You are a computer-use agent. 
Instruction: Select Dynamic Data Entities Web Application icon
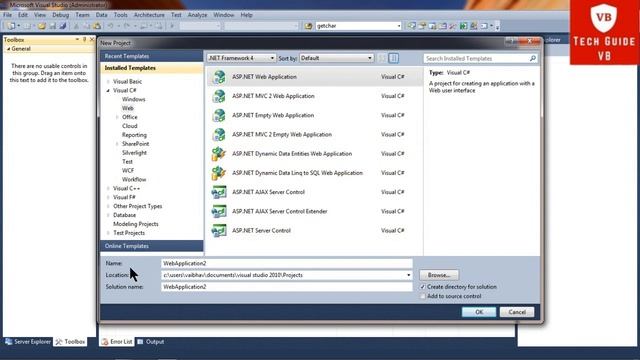(x=219, y=153)
